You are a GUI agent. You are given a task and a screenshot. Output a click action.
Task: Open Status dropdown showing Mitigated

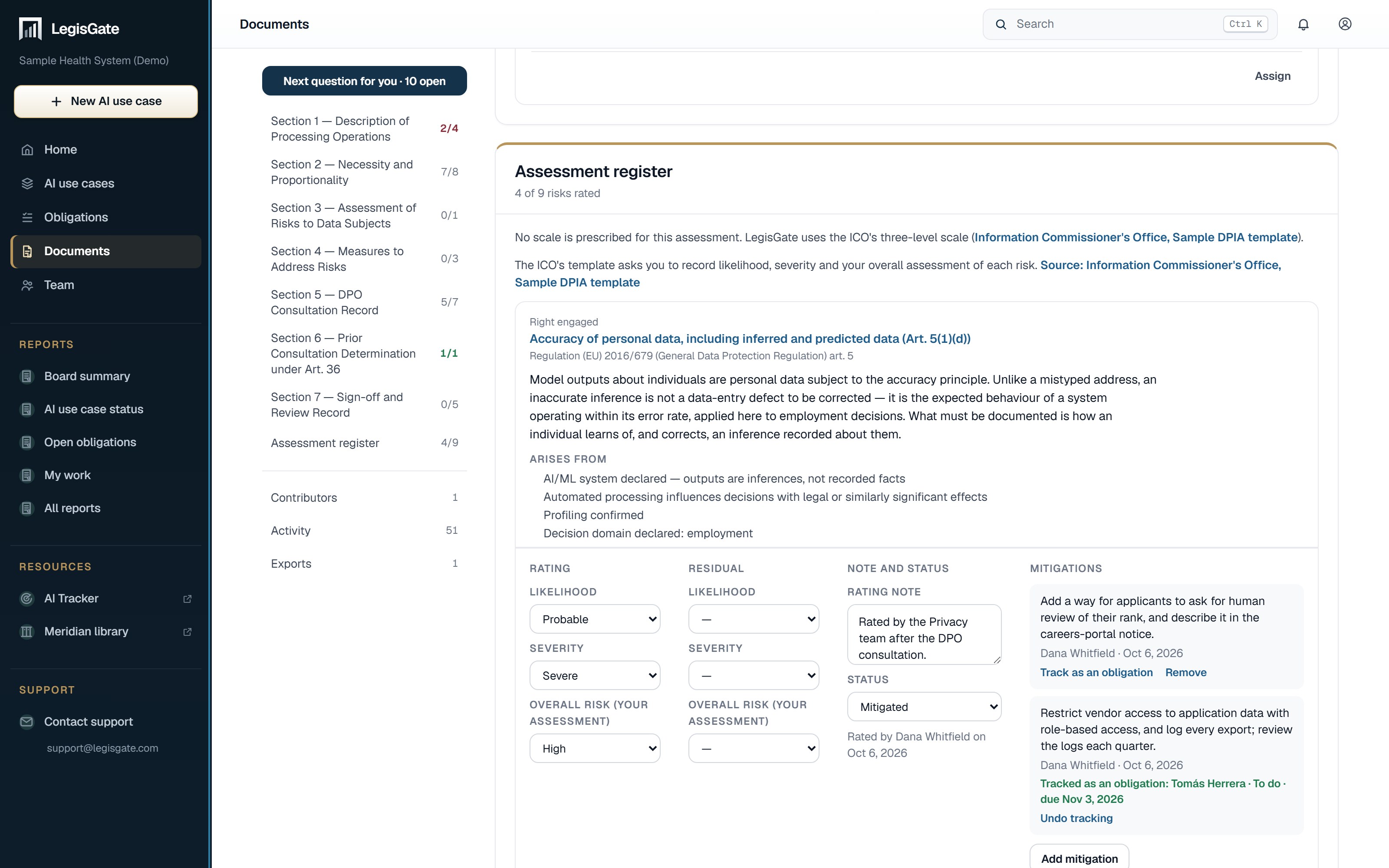924,707
